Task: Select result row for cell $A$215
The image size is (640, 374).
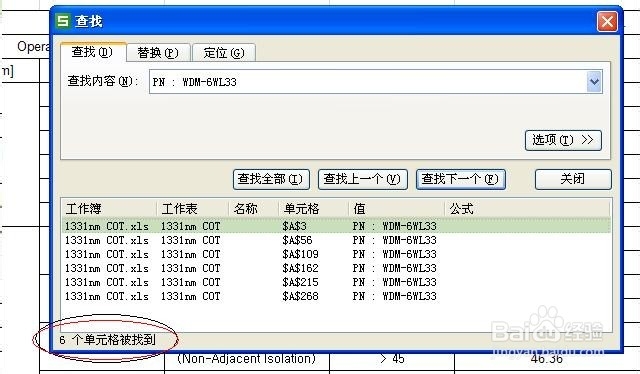Action: coord(336,282)
